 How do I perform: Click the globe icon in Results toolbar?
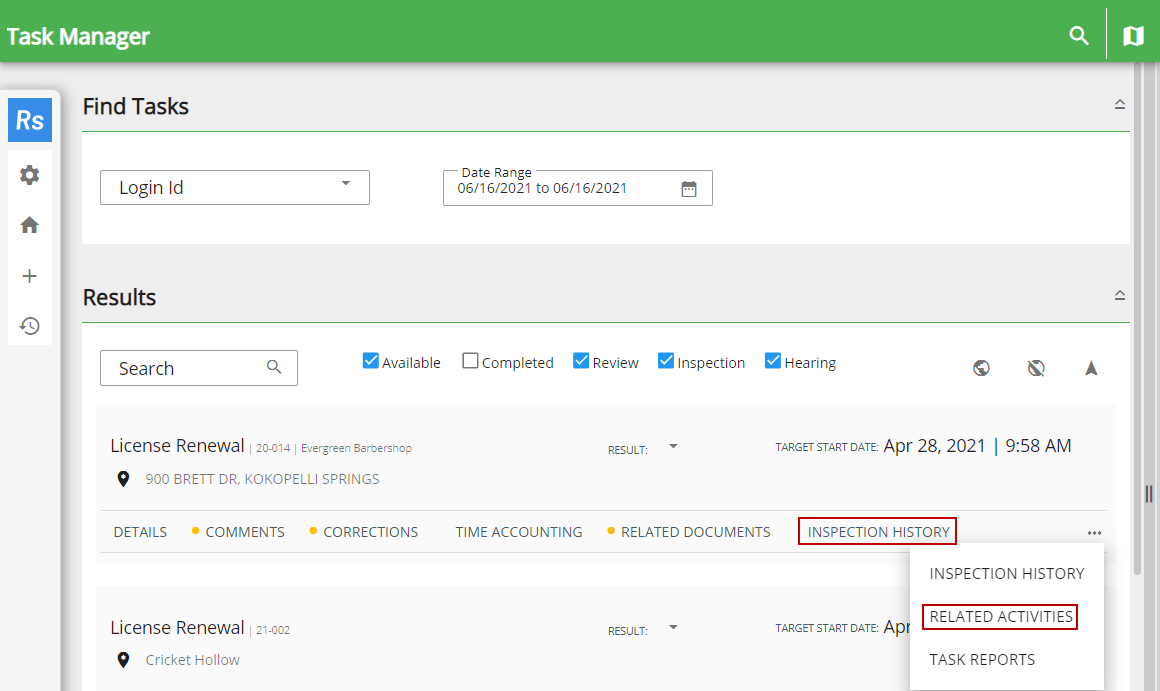click(x=981, y=368)
